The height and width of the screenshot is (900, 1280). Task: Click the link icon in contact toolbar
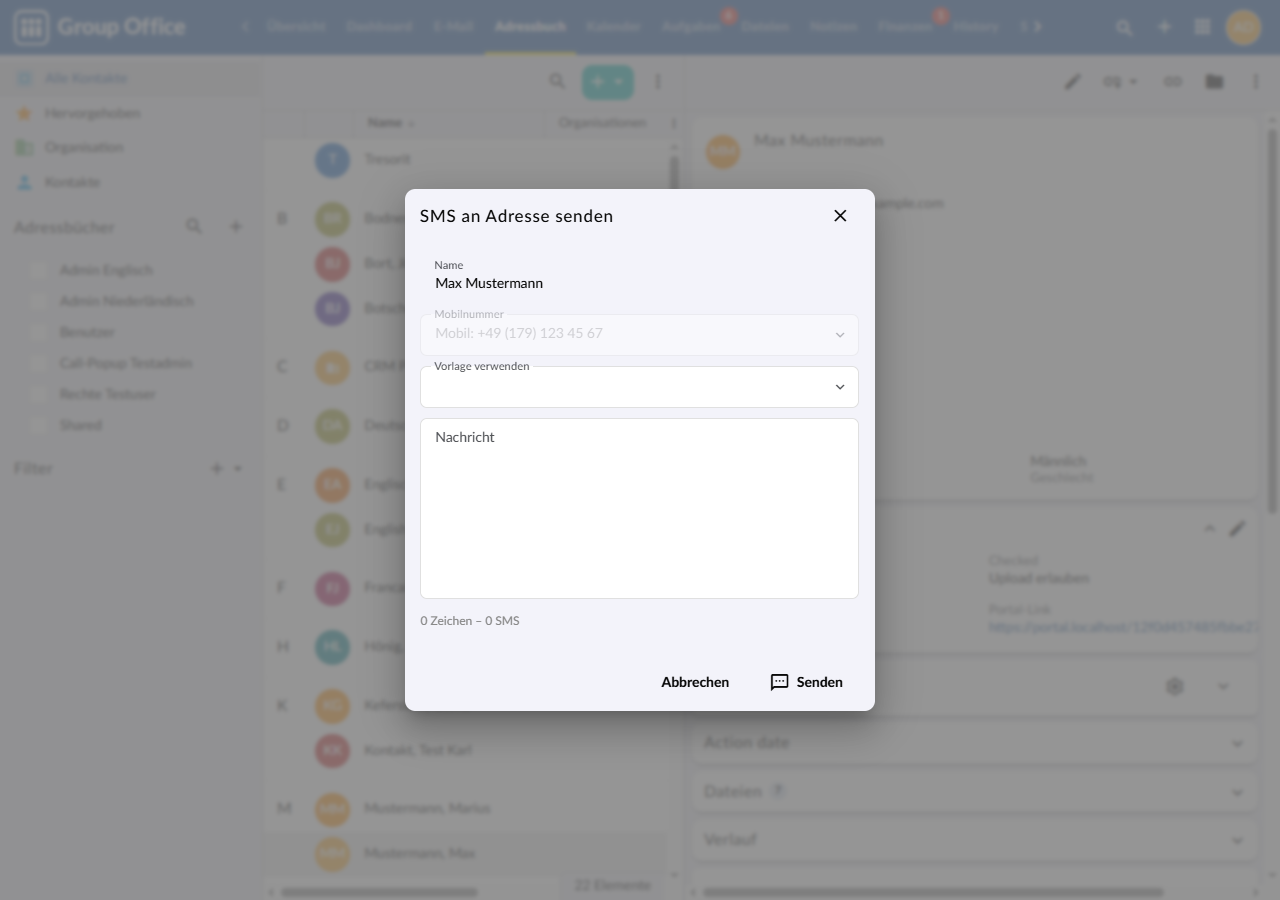click(1172, 81)
